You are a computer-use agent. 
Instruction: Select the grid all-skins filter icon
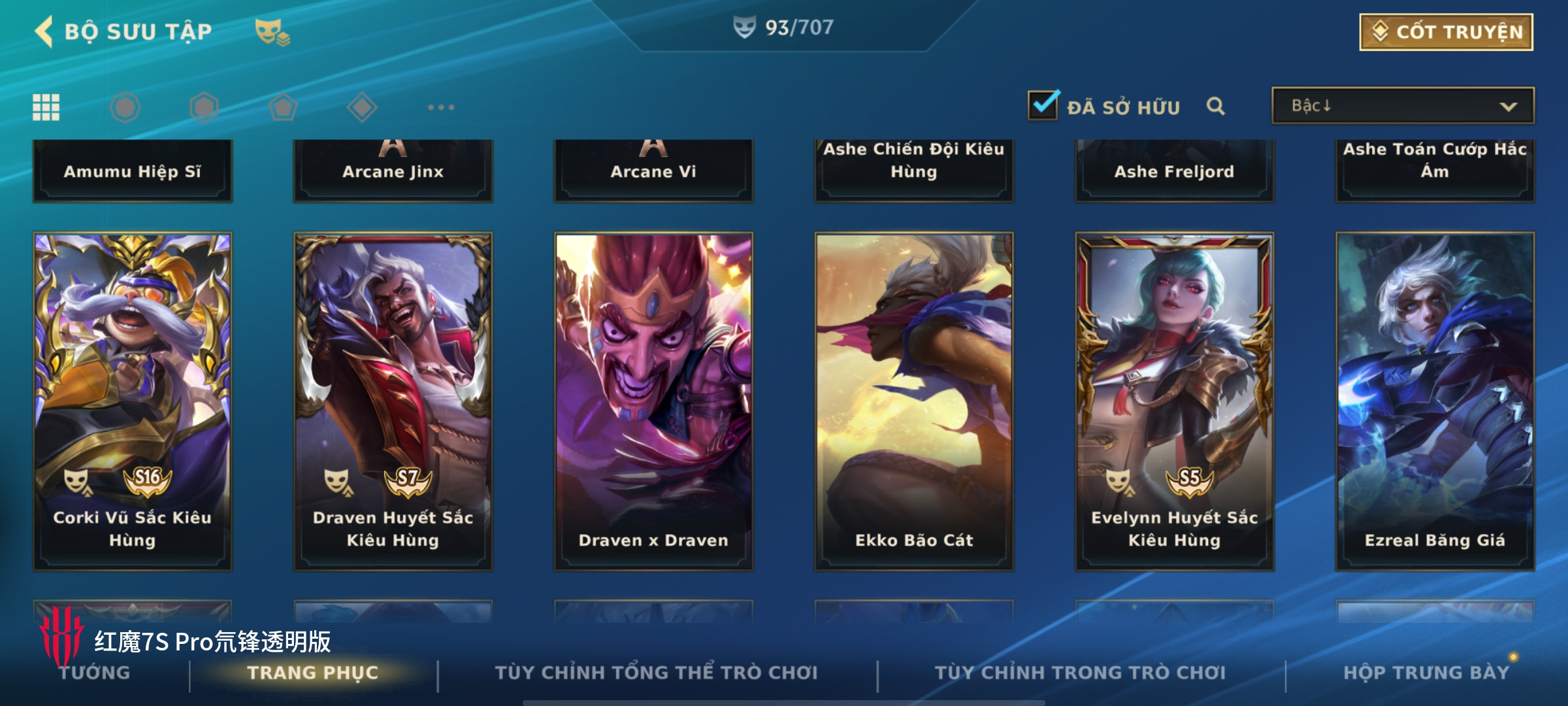pos(46,107)
